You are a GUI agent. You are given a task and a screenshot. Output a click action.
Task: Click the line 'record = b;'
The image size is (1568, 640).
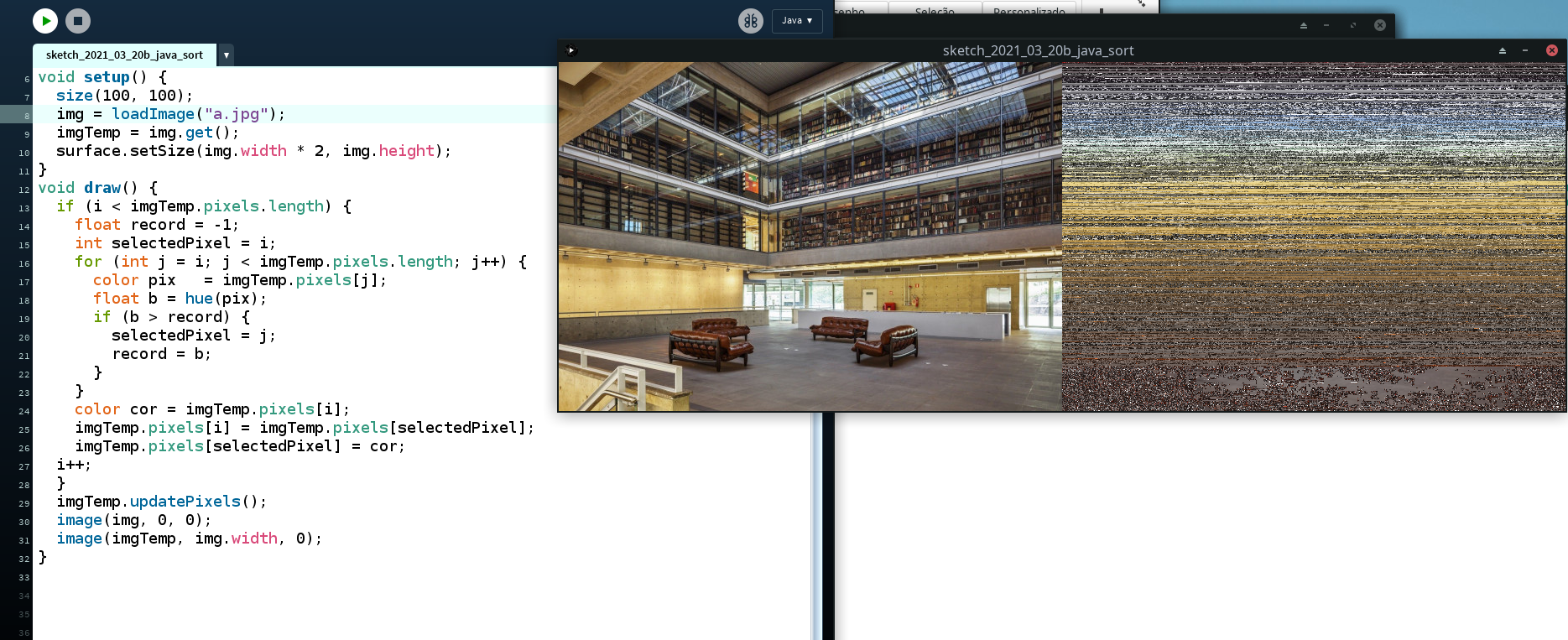click(162, 354)
